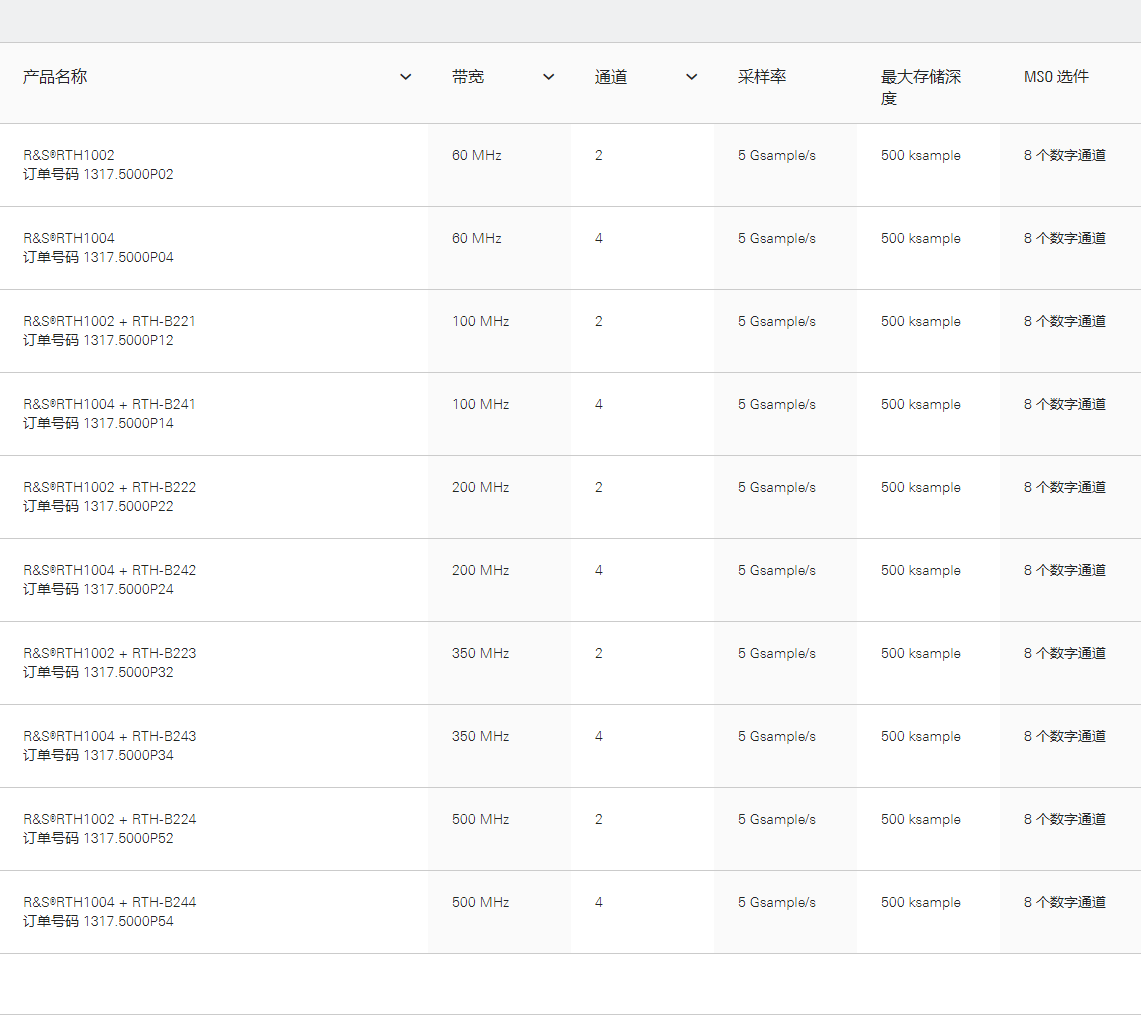Select R&S®RTH1004 + RTH-B243 product name

pyautogui.click(x=109, y=736)
